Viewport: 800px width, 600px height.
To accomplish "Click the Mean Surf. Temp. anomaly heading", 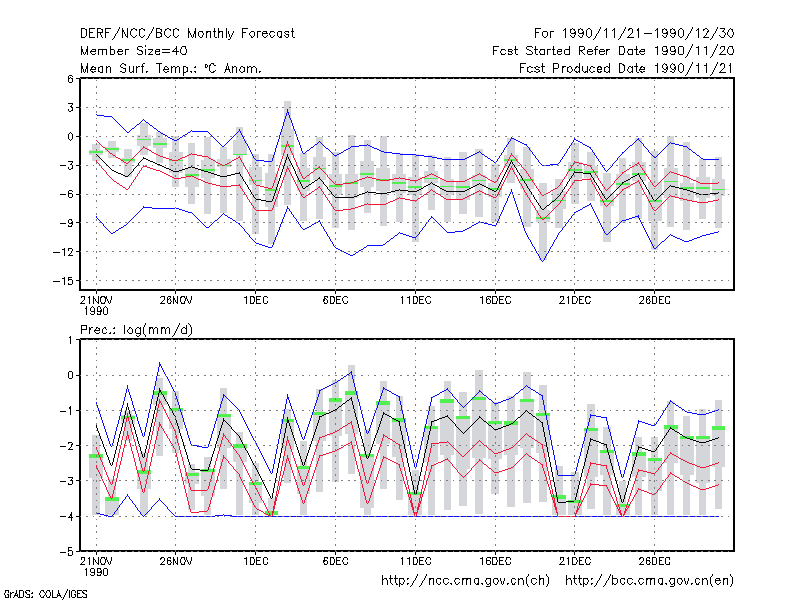I will [x=170, y=68].
